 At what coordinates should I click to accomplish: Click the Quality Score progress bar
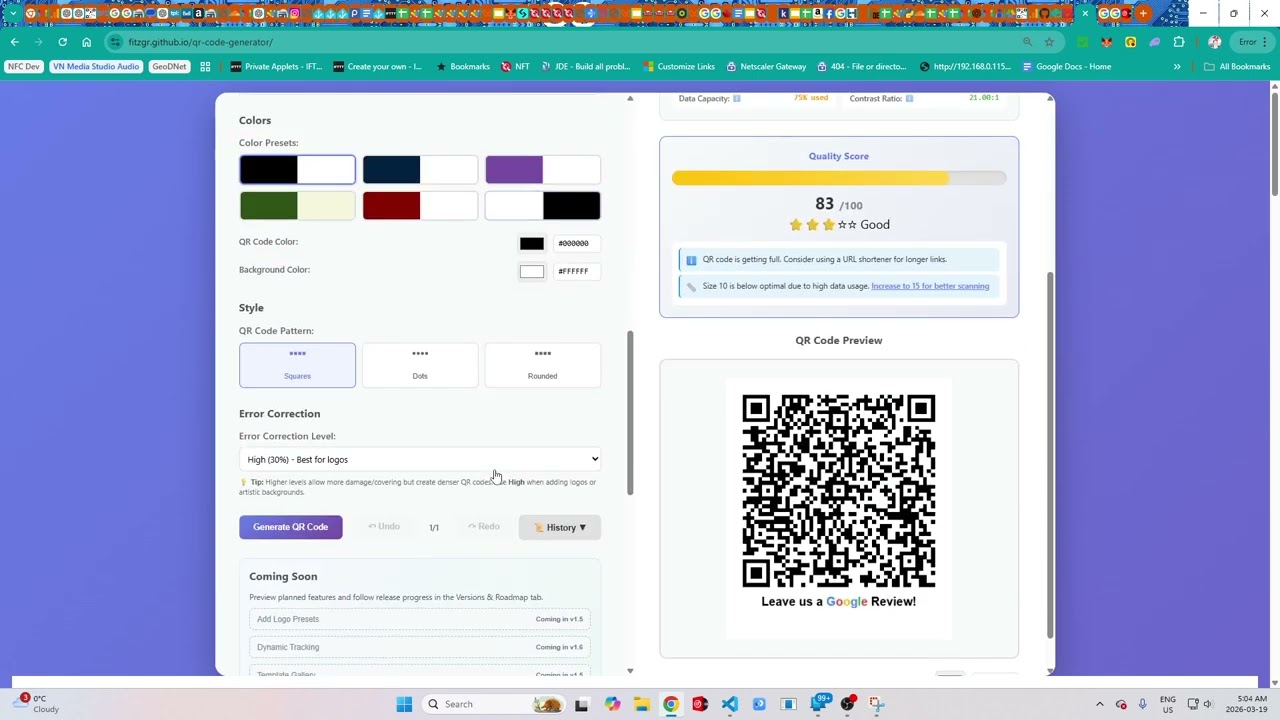[839, 178]
